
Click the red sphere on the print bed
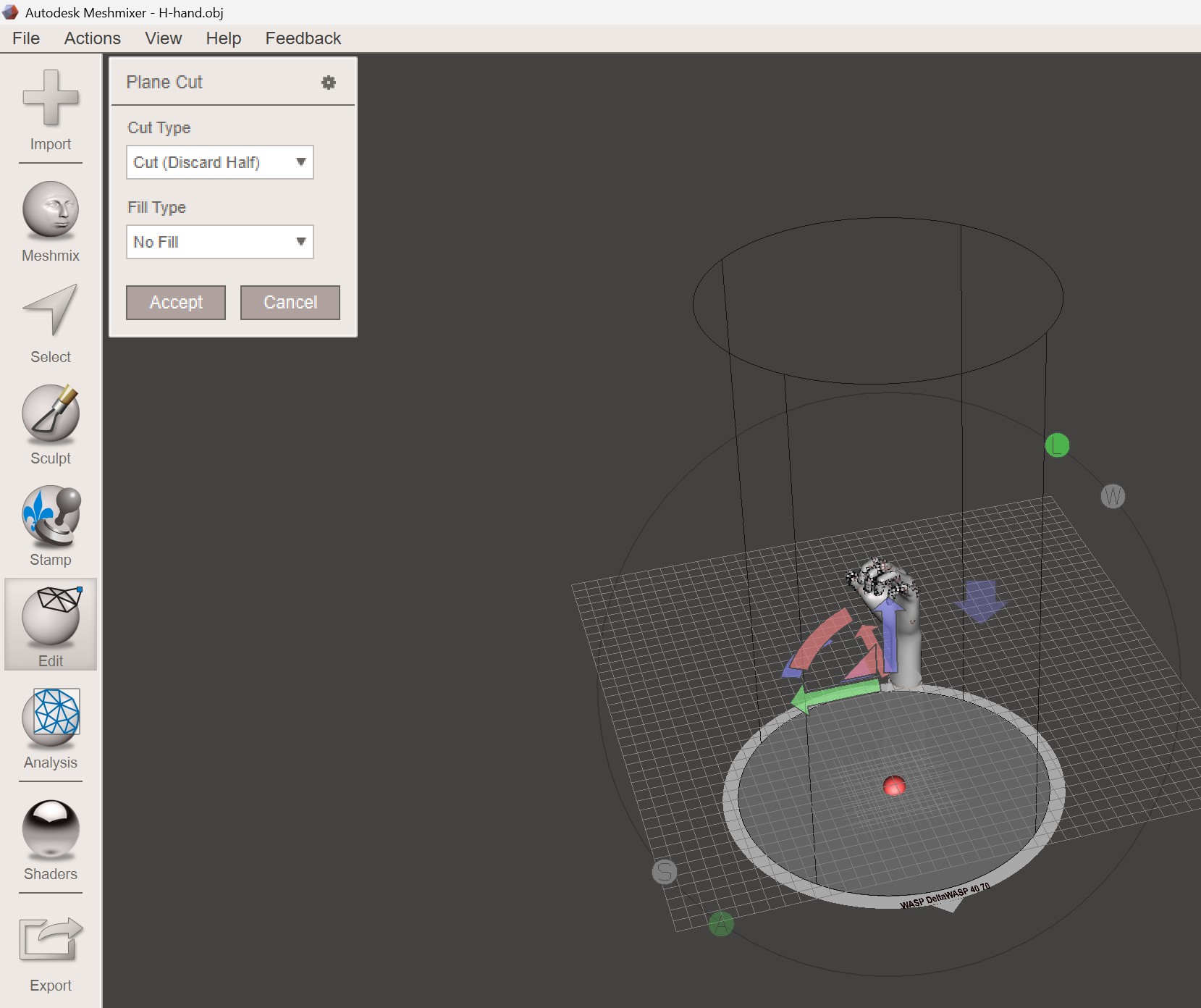894,786
